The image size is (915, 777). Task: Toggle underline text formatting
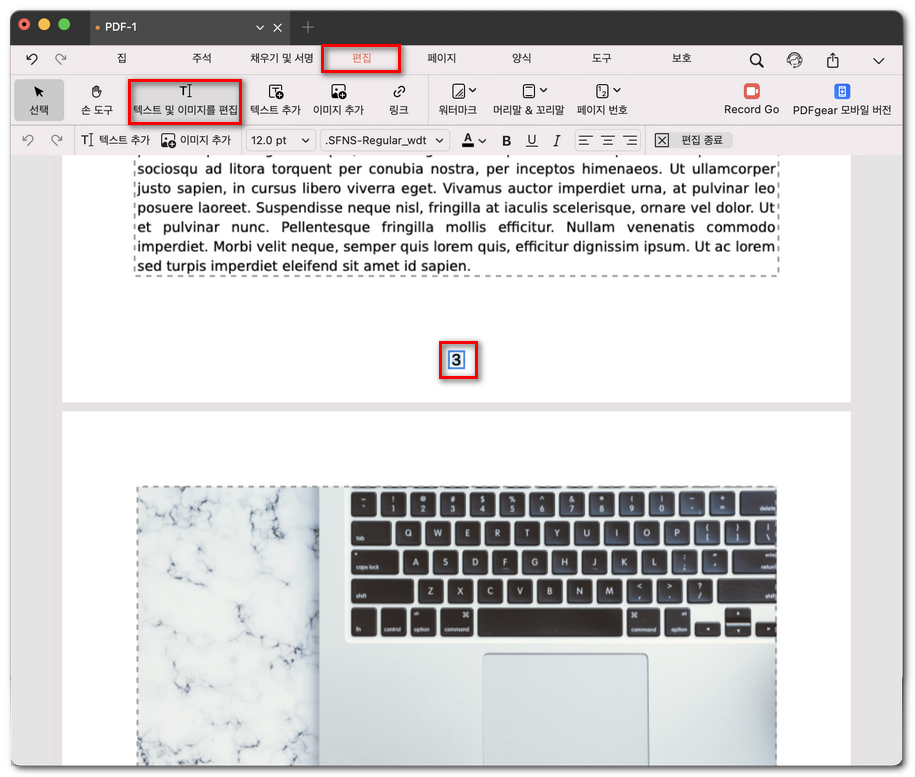tap(531, 141)
